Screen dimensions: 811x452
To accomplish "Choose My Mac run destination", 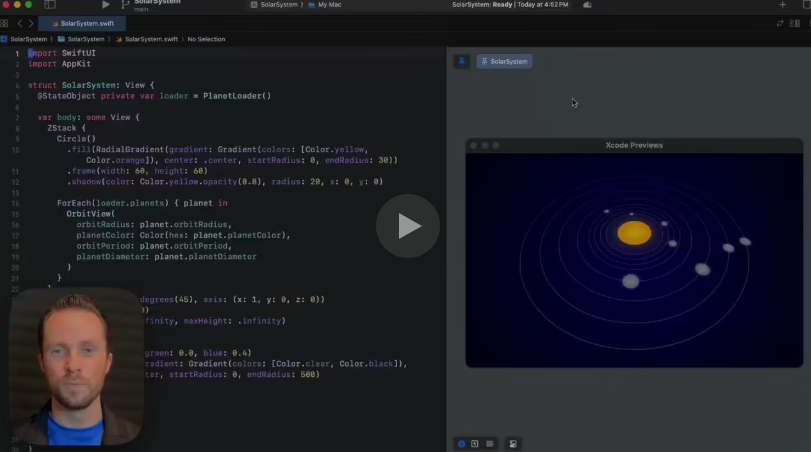I will (x=328, y=5).
